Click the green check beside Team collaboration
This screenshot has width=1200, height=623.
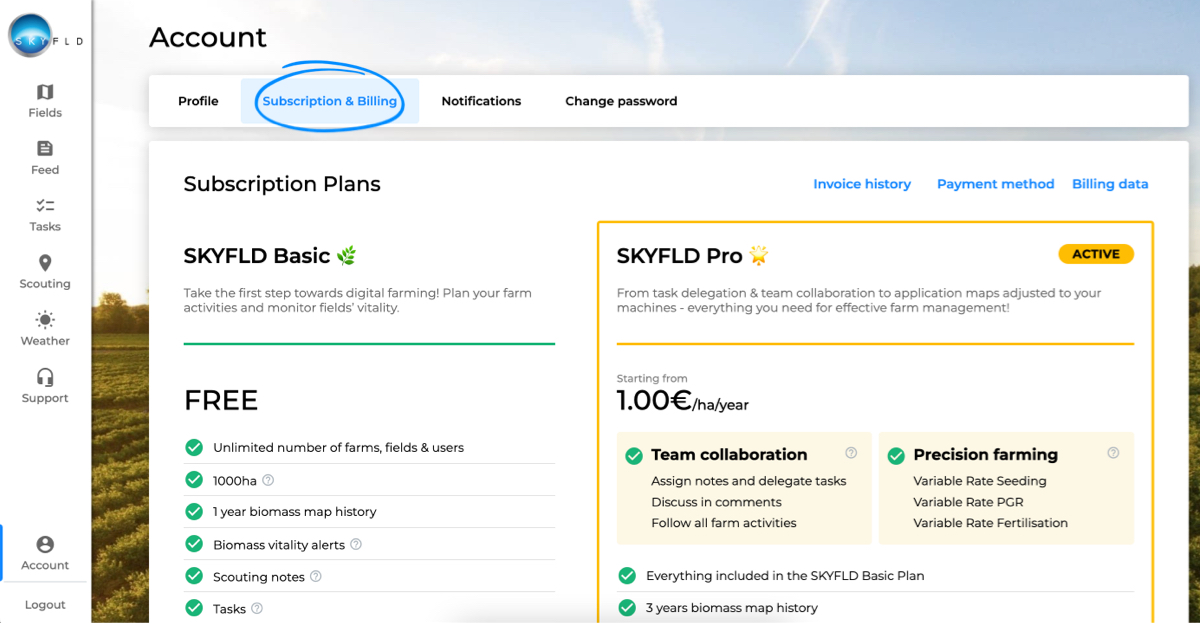click(633, 456)
